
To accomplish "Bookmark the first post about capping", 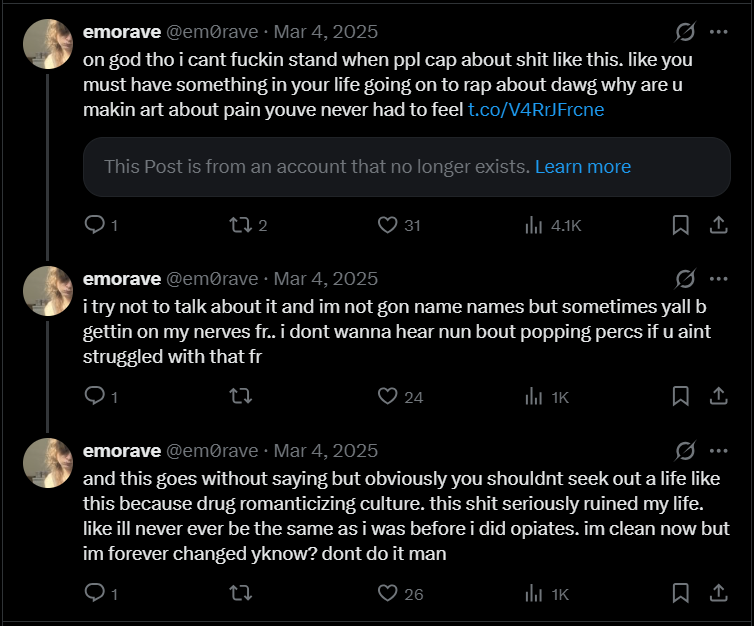I will pos(681,225).
